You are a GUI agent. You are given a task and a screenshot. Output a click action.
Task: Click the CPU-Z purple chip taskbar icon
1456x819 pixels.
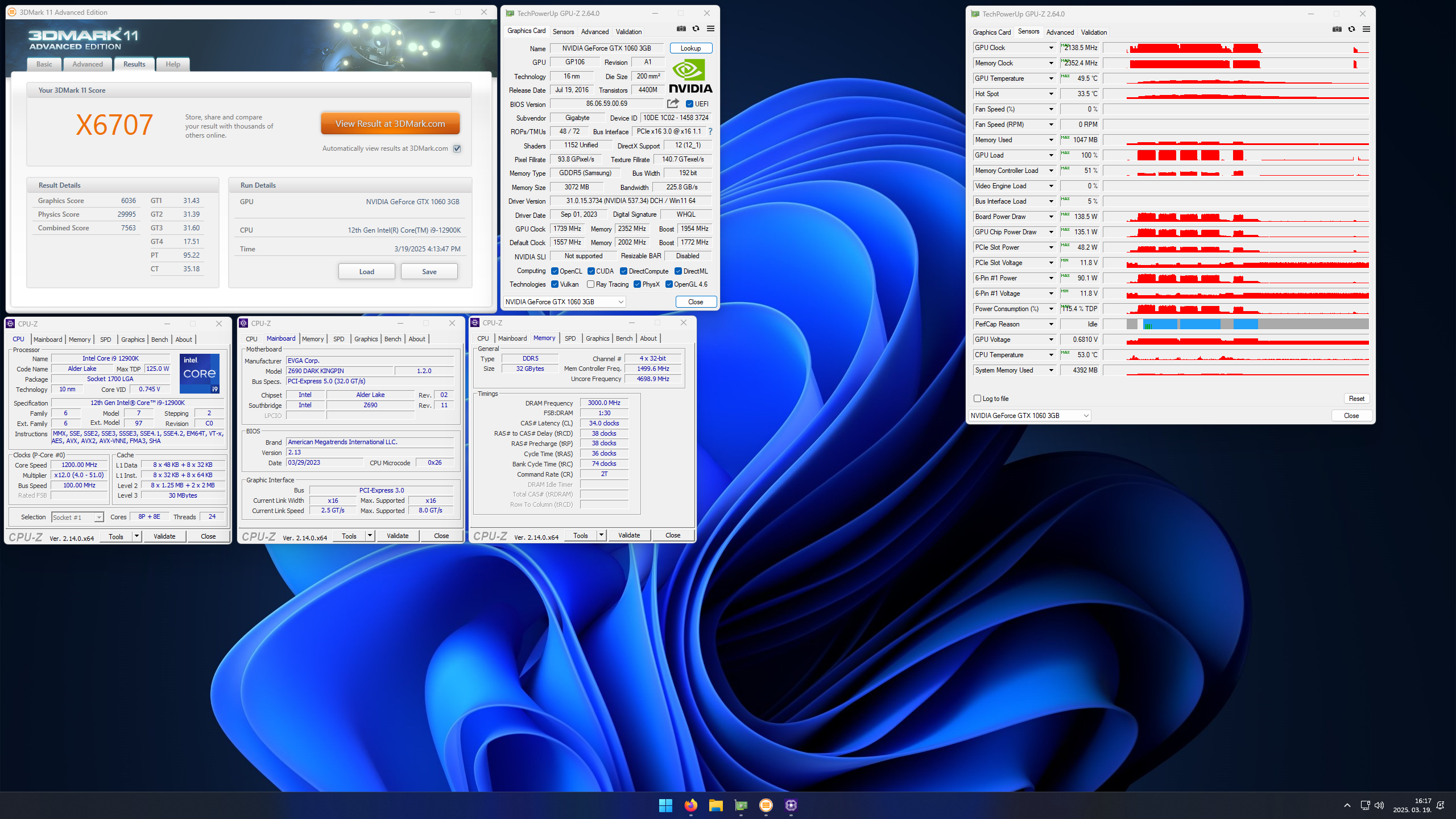click(x=791, y=805)
